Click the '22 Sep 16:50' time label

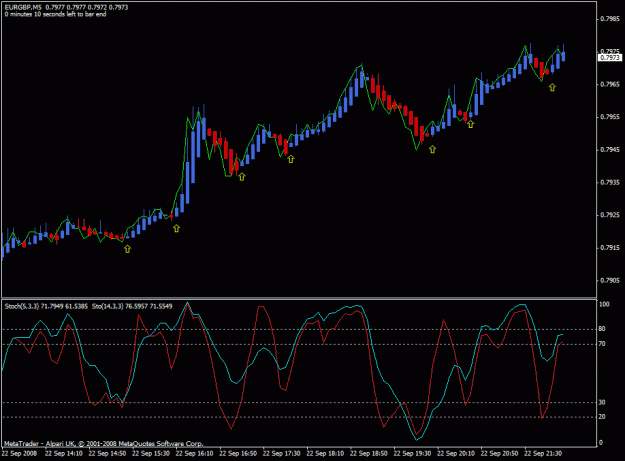[238, 453]
